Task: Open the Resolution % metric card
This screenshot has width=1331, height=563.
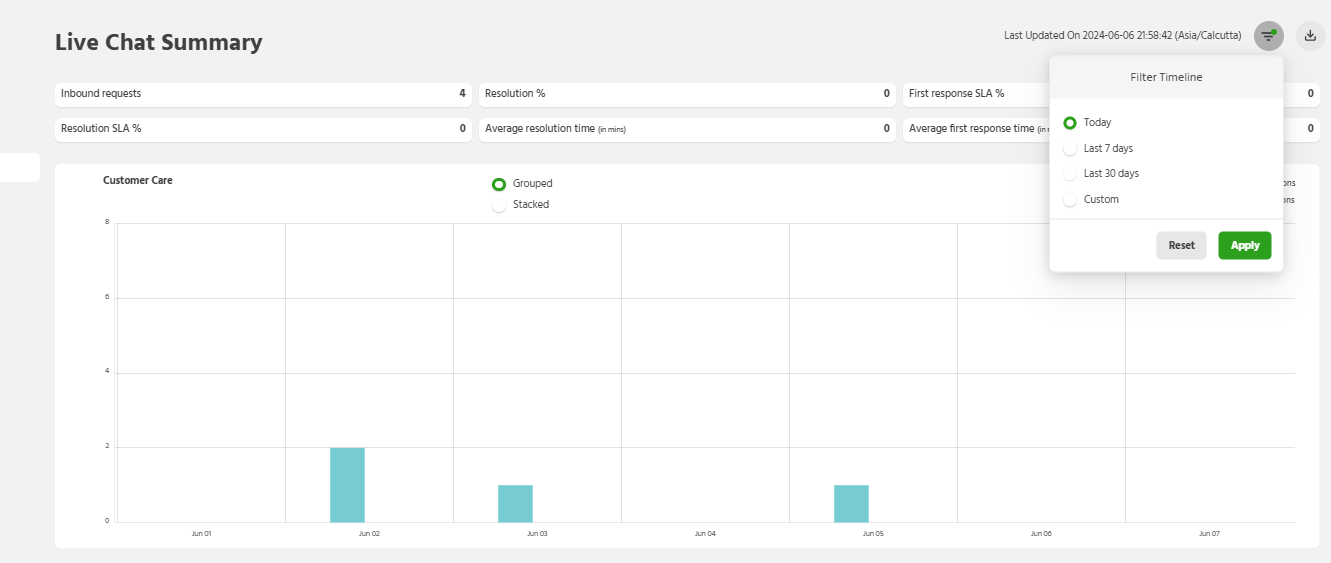Action: 687,94
